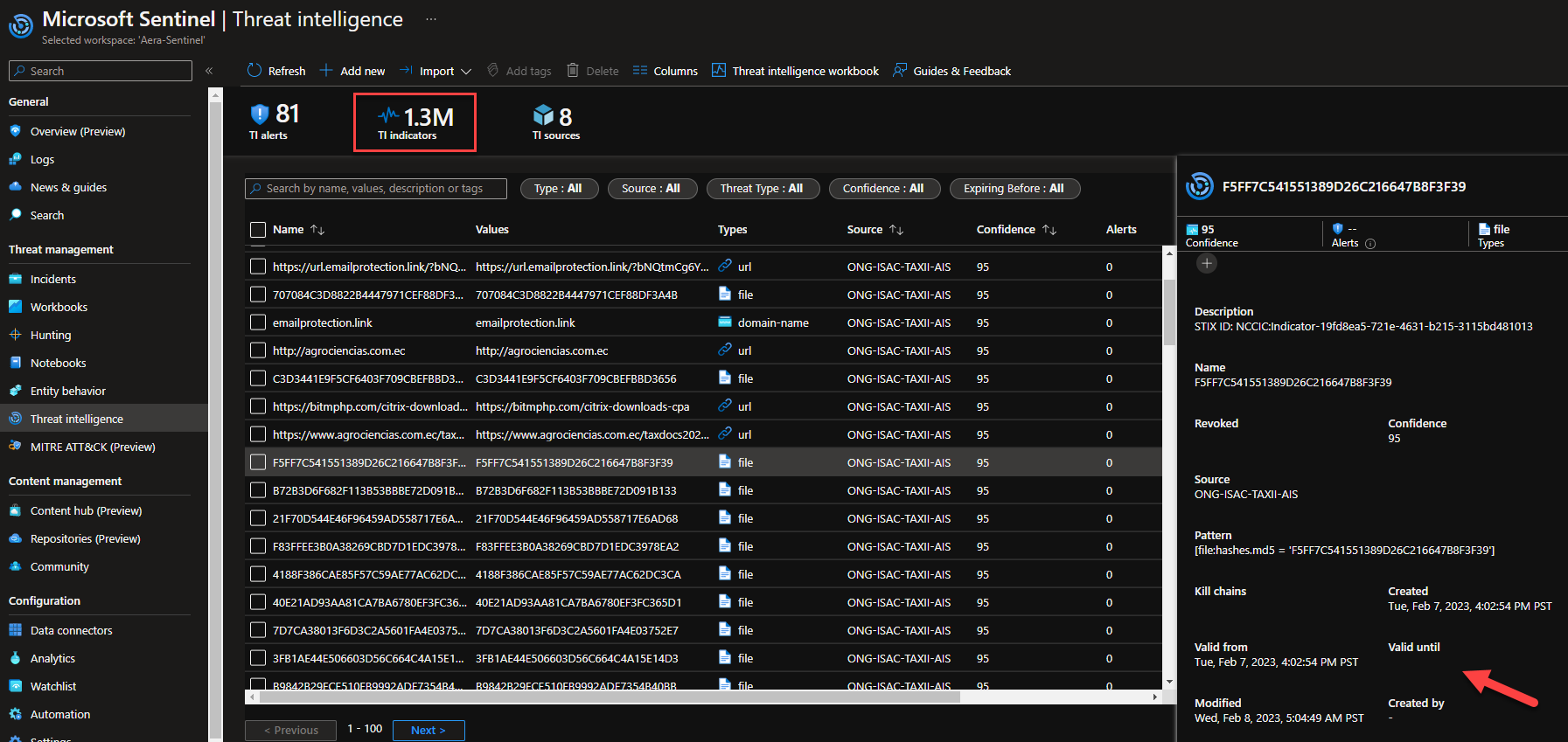
Task: Open Search item under General
Action: (47, 215)
